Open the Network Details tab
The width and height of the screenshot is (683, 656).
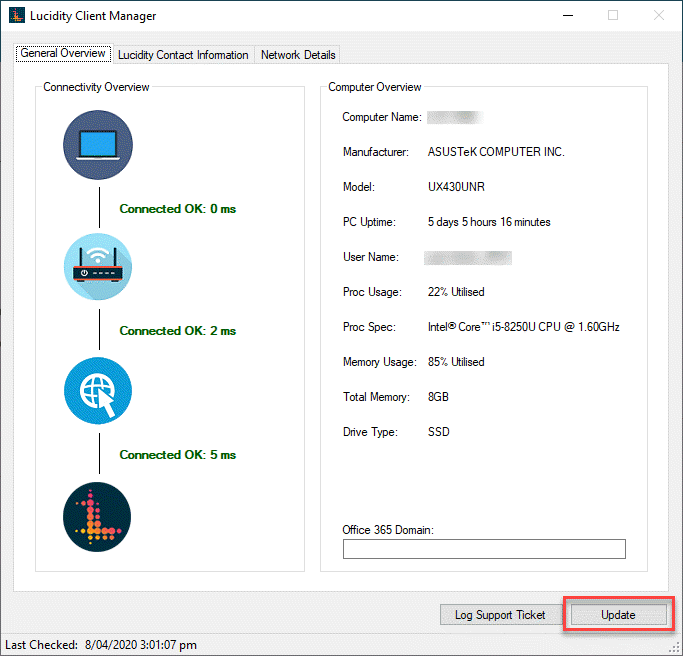tap(298, 55)
